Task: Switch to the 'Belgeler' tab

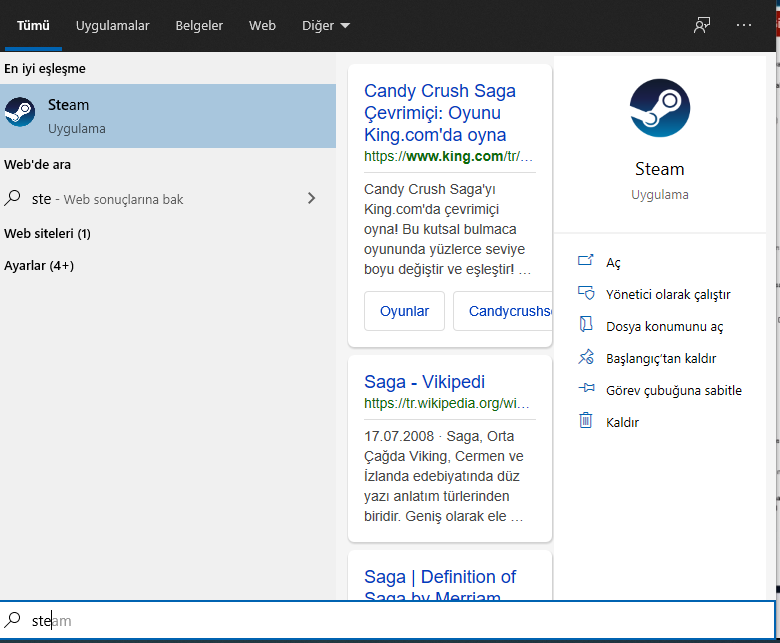Action: (199, 26)
